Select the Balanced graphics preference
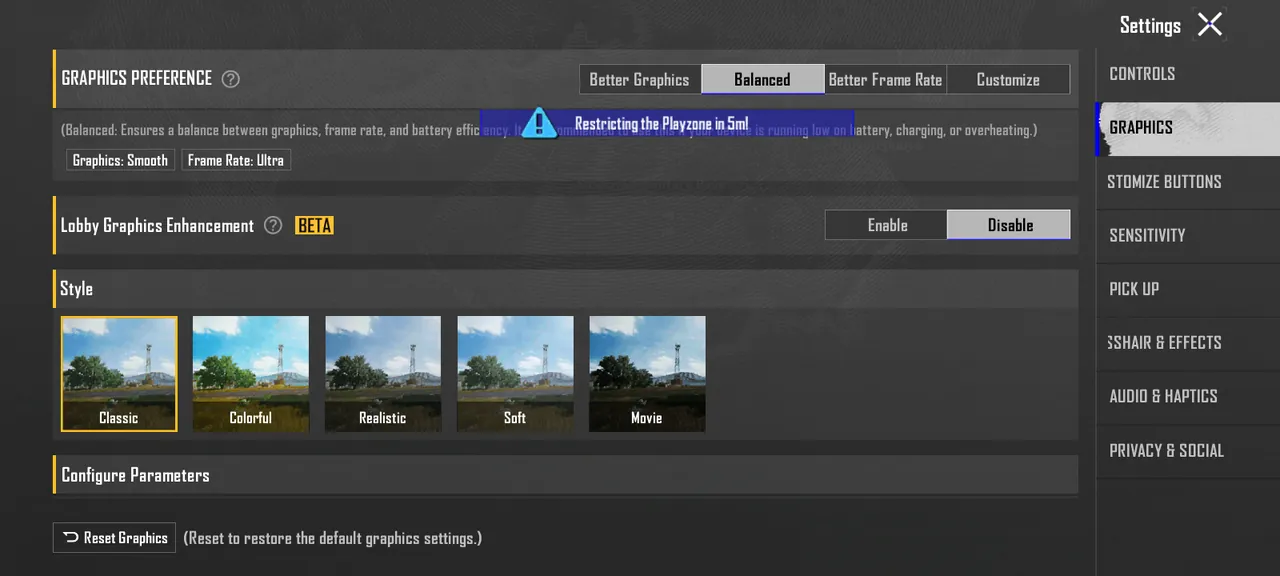1280x576 pixels. point(763,80)
